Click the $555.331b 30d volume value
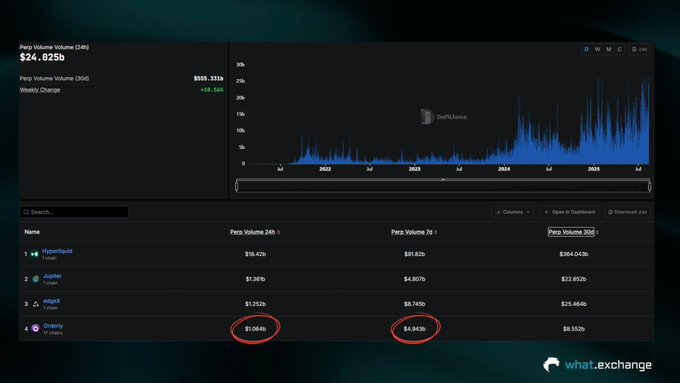The height and width of the screenshot is (383, 680). click(208, 79)
